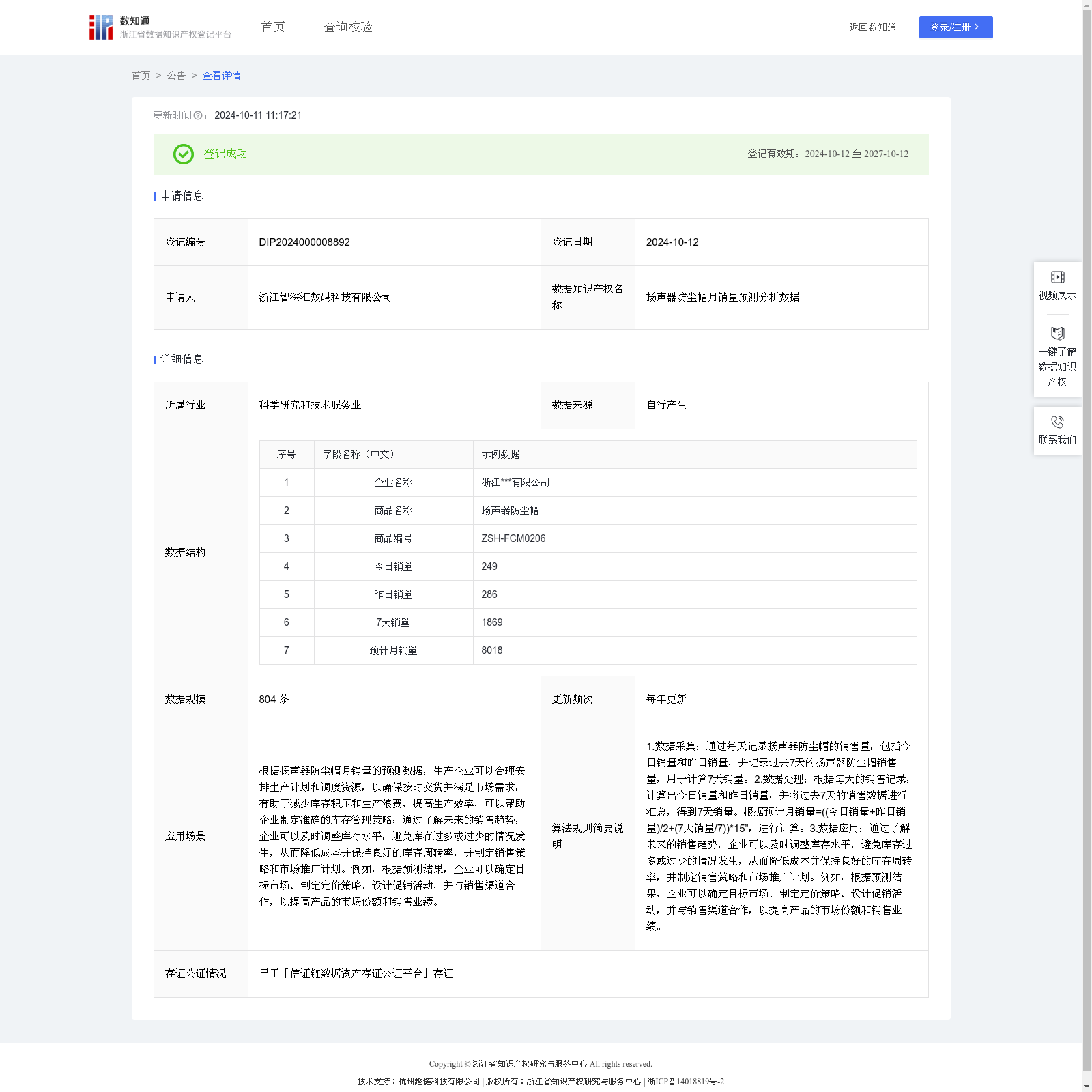Viewport: 1092px width, 1092px height.
Task: Click 查看详情 in the breadcrumb
Action: click(221, 76)
